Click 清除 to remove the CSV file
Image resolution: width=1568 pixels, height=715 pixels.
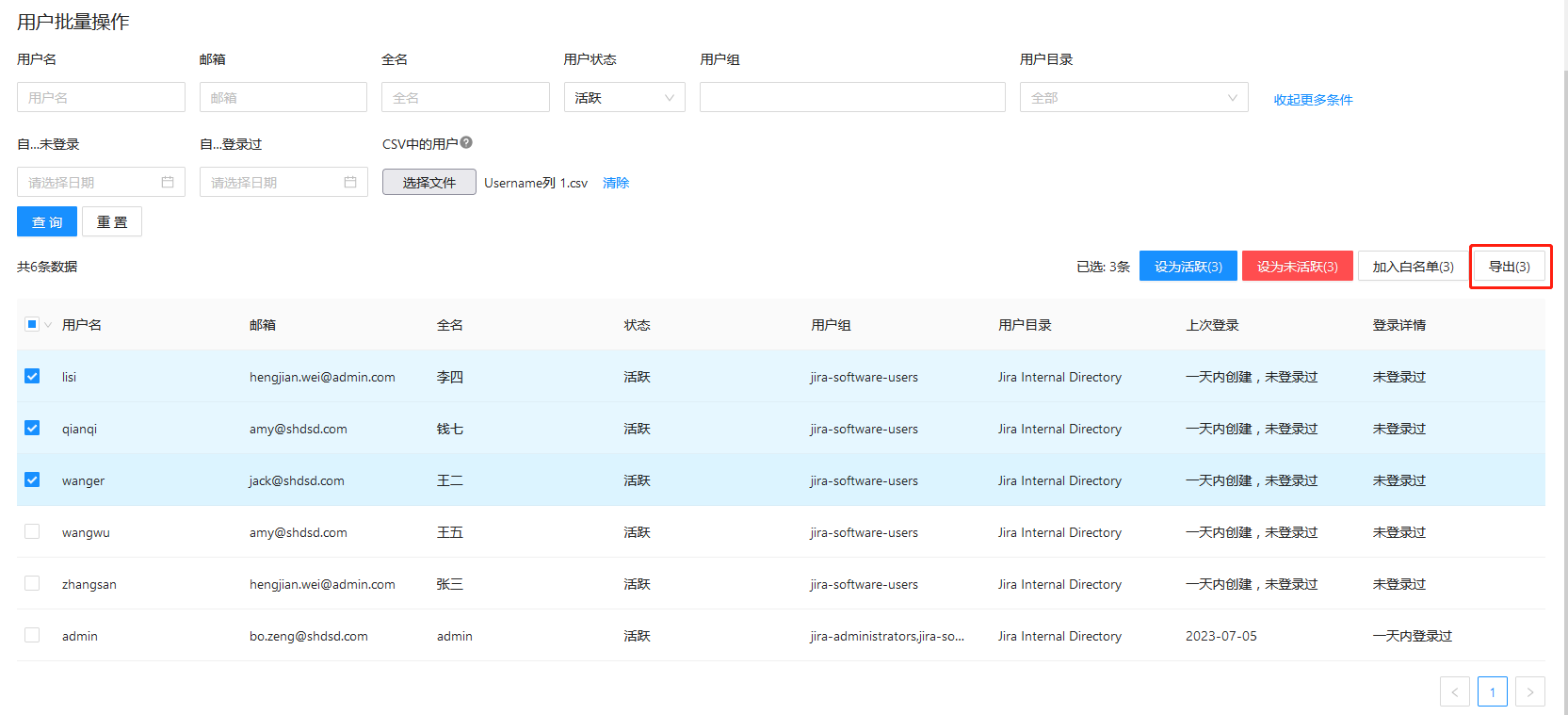tap(616, 183)
